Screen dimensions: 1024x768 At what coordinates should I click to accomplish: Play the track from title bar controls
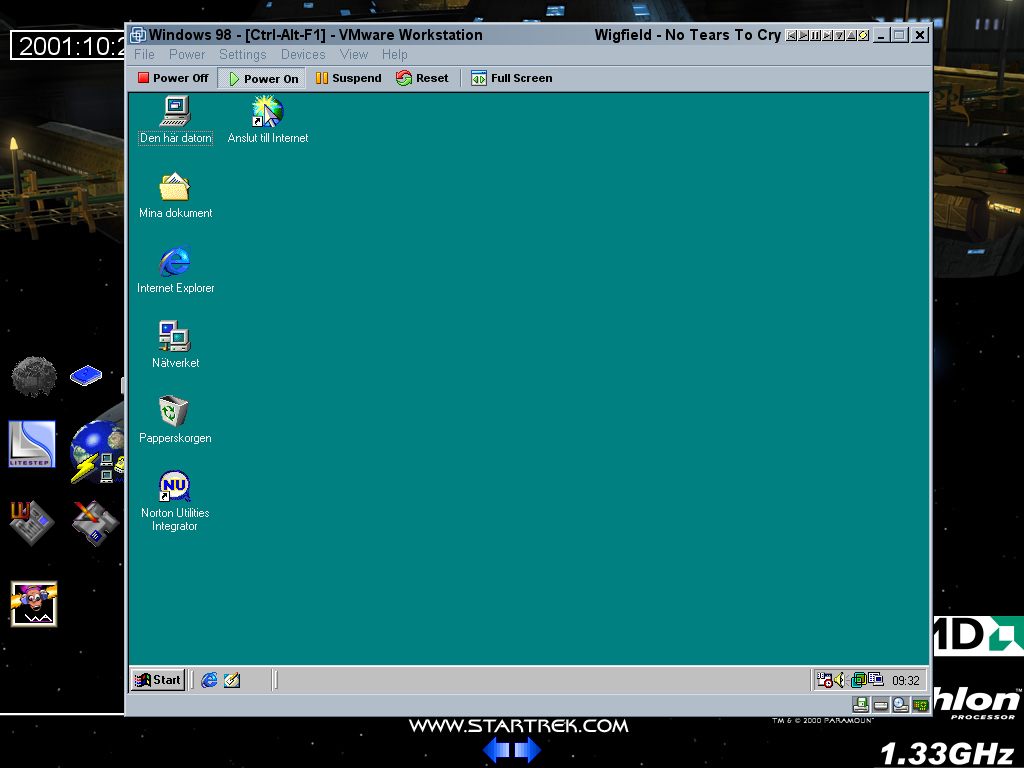[x=803, y=35]
